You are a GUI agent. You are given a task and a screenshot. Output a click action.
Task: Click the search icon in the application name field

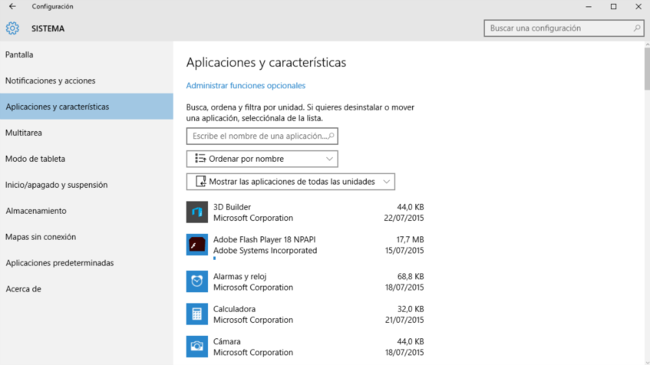pos(331,136)
